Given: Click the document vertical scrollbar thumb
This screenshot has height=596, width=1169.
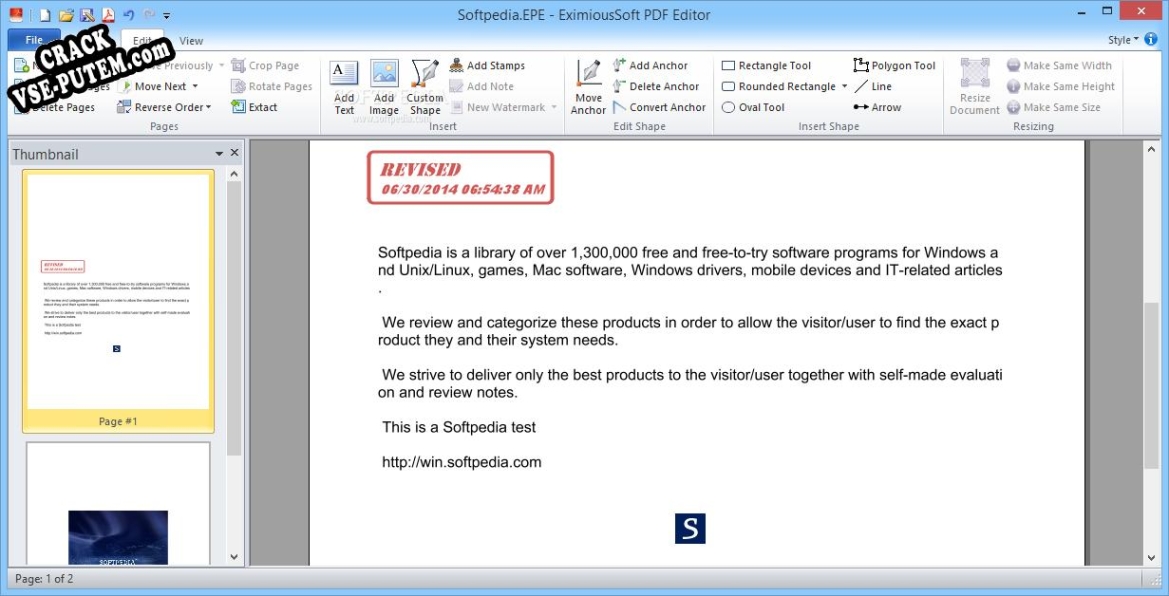Looking at the screenshot, I should click(x=1150, y=385).
